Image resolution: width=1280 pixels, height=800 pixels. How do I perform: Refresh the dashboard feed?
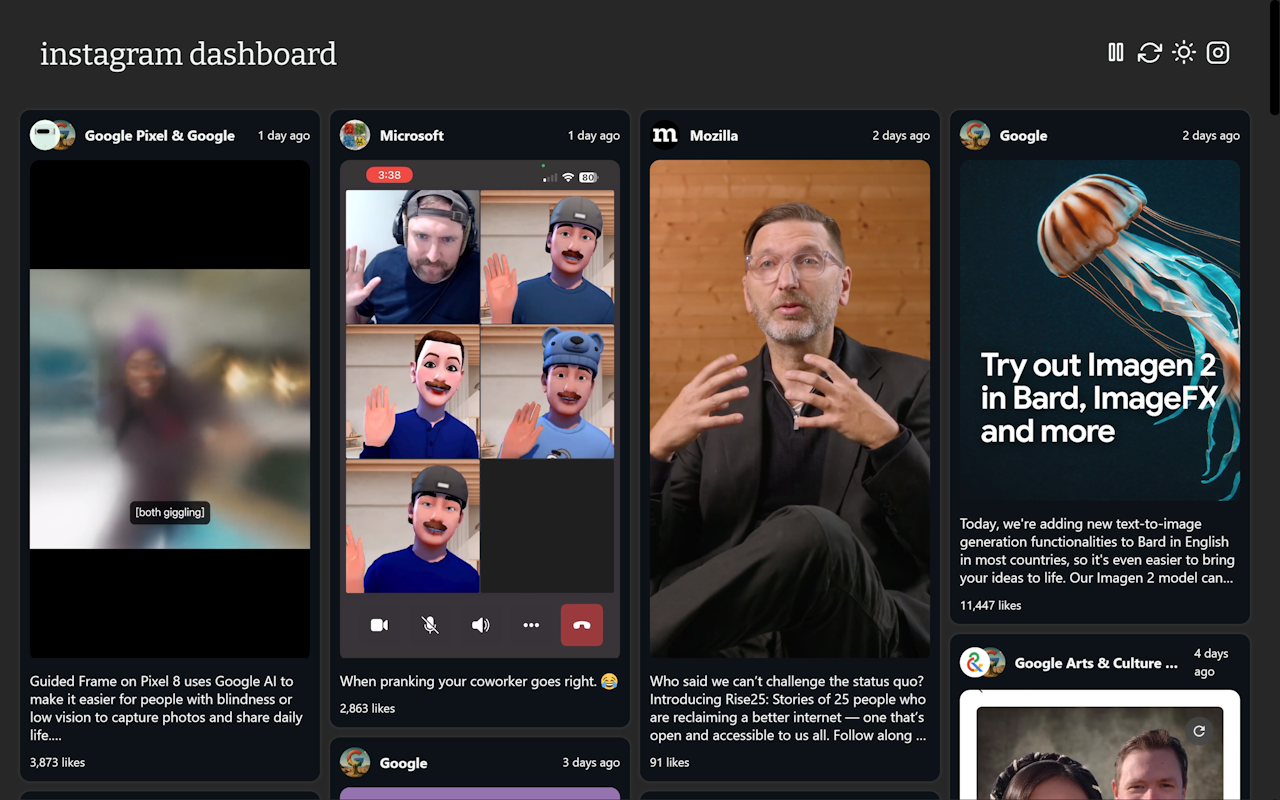1150,52
